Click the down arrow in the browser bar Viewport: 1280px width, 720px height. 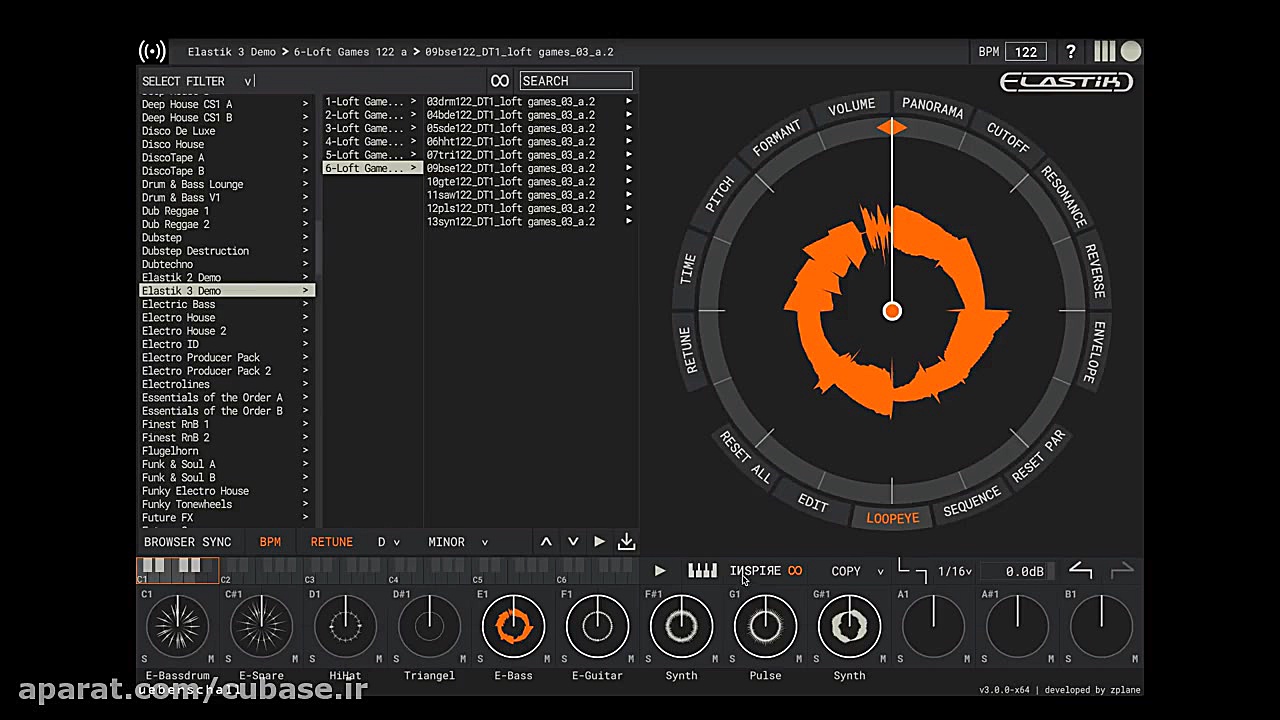573,542
